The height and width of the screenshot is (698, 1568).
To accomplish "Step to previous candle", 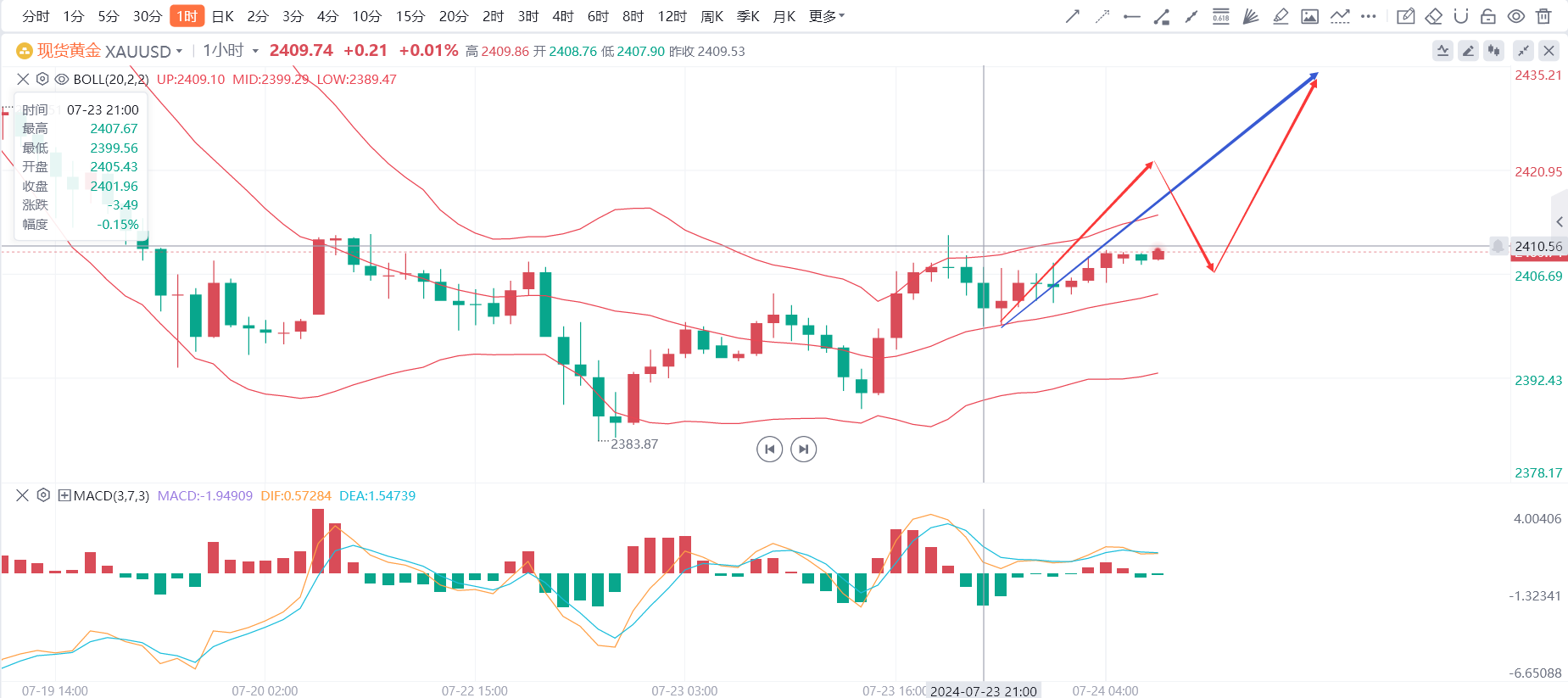I will pos(770,449).
